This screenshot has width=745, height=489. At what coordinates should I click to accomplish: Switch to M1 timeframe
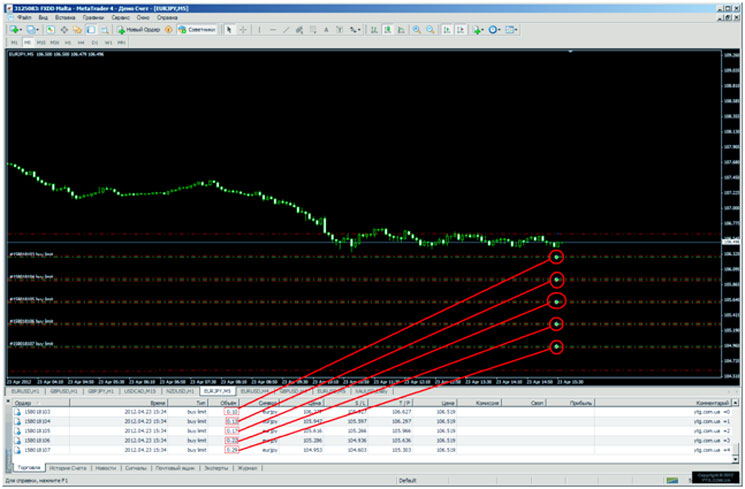(15, 43)
